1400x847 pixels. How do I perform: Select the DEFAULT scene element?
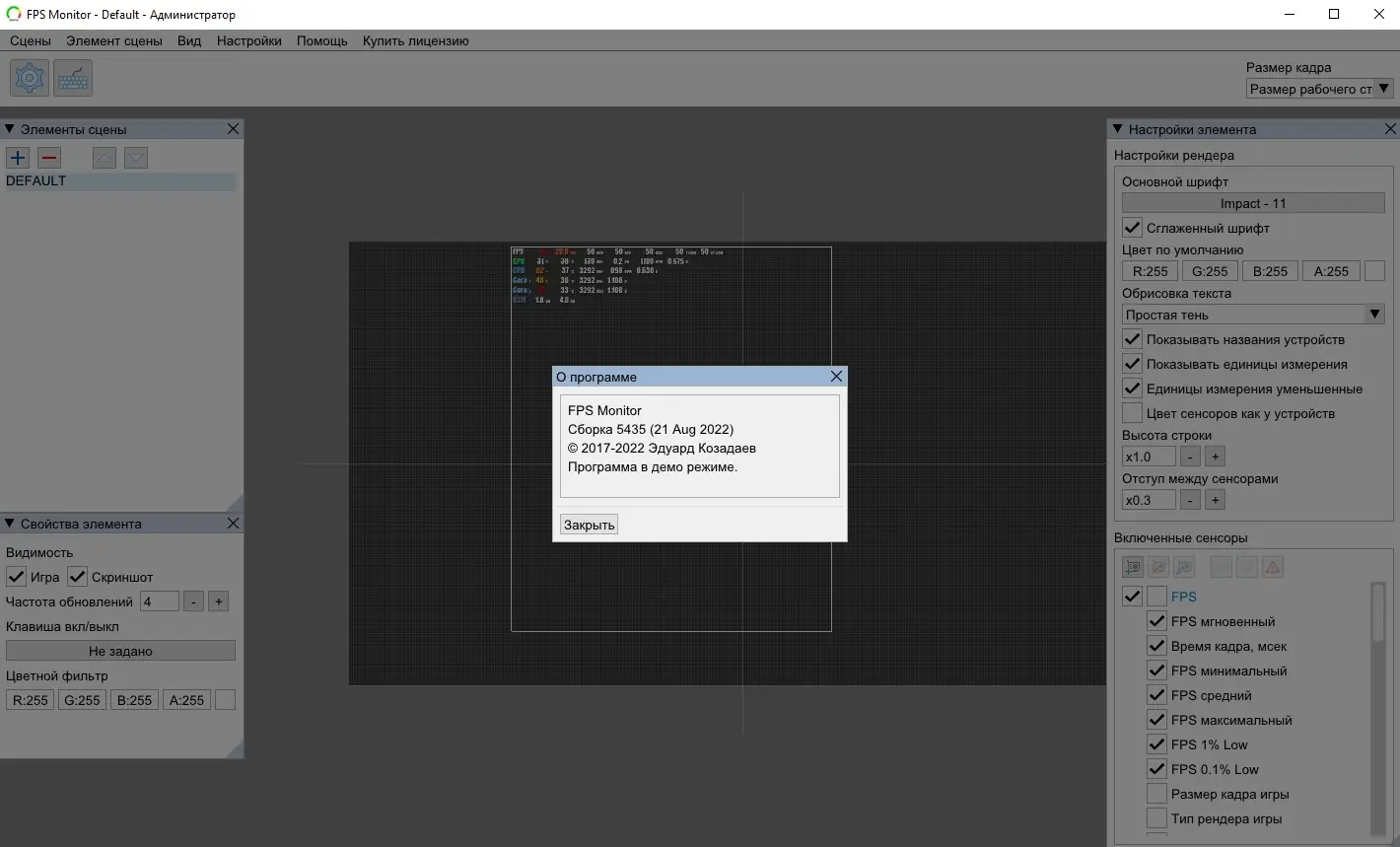click(120, 181)
